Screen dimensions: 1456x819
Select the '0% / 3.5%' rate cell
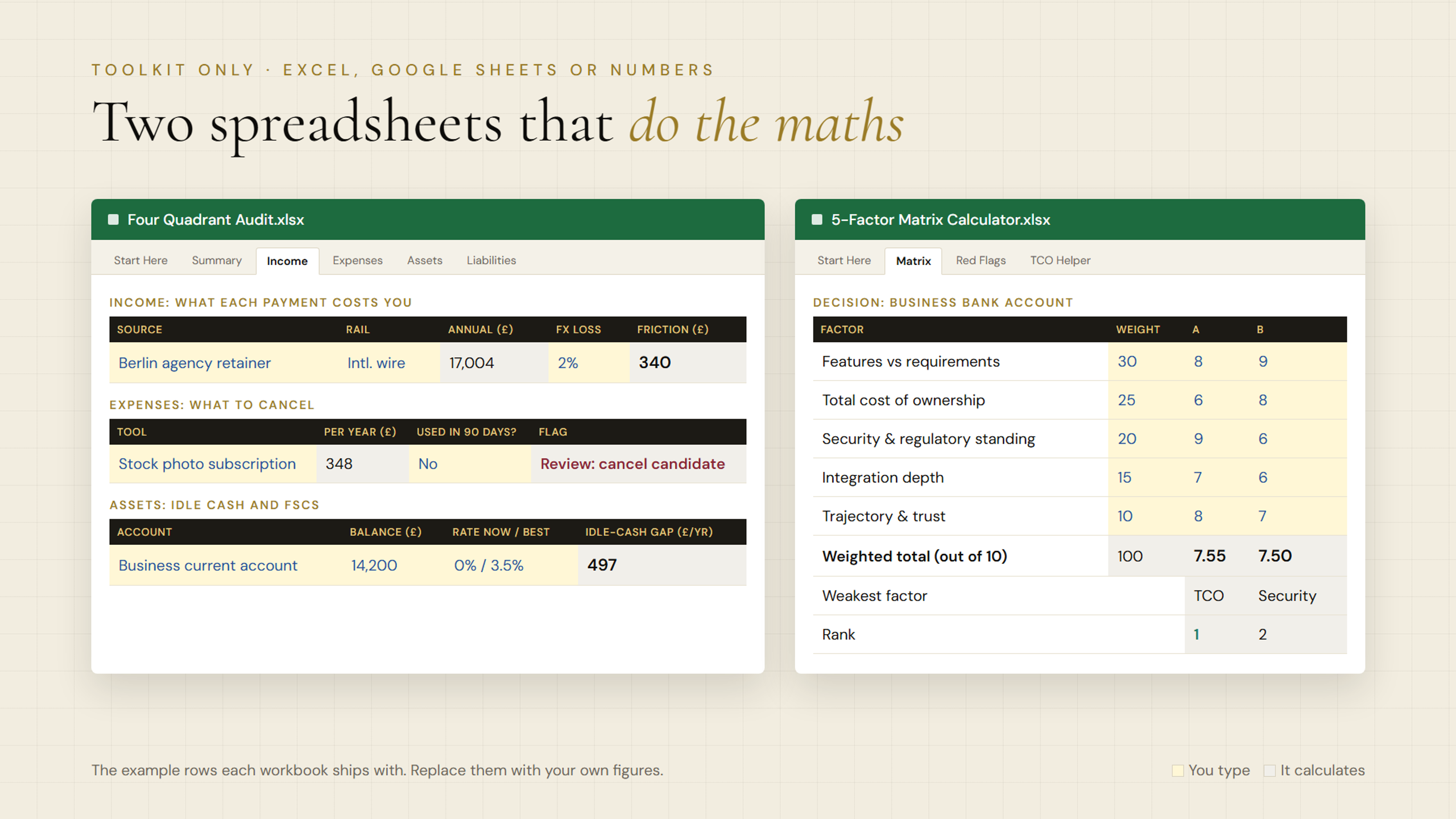click(x=511, y=565)
